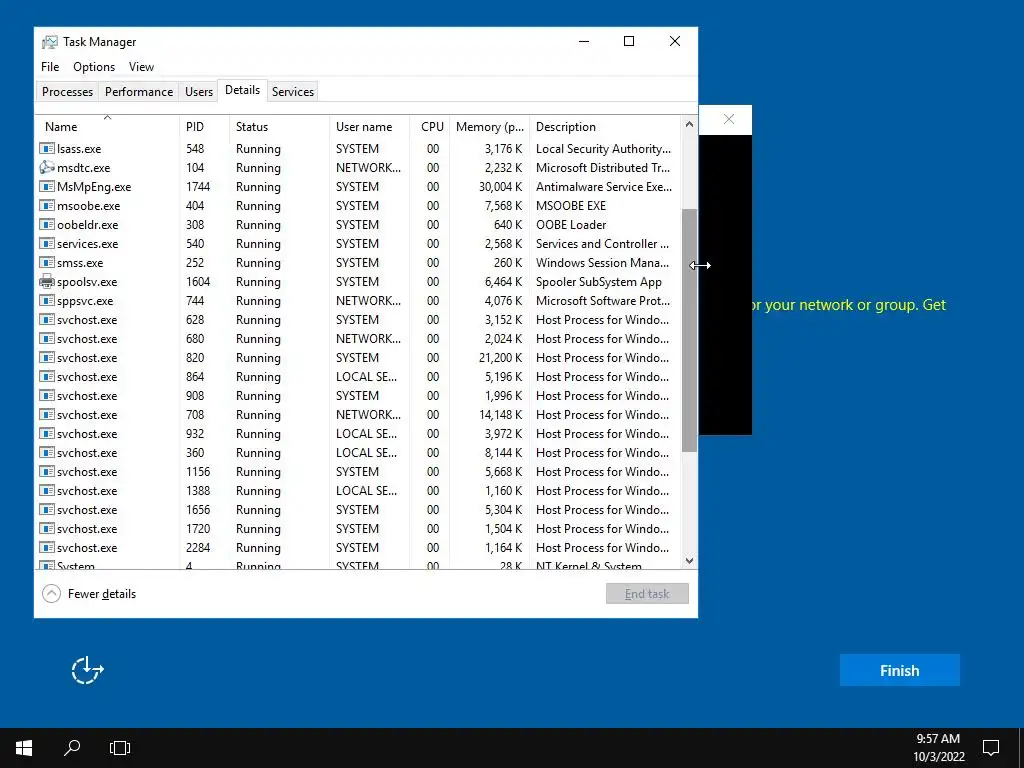Screen dimensions: 1024x768
Task: Click PID 1156 cell
Action: coord(198,472)
